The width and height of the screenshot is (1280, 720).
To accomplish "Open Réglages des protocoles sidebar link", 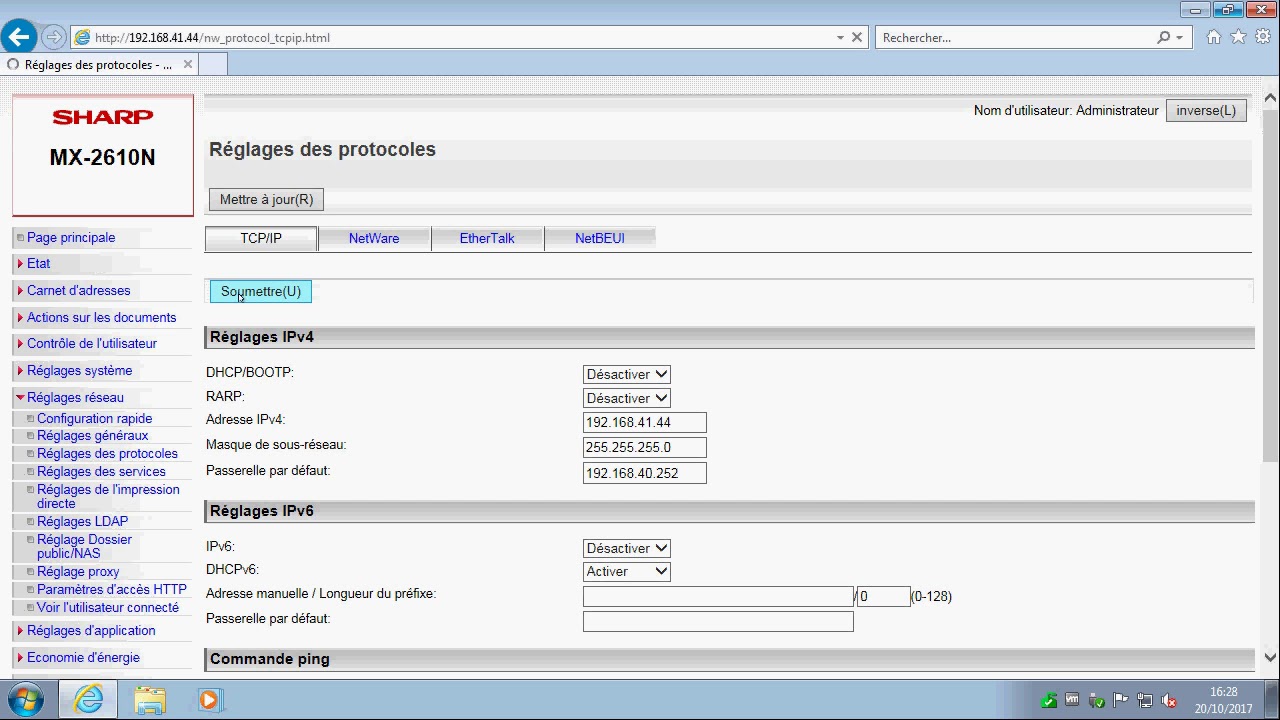I will 108,453.
